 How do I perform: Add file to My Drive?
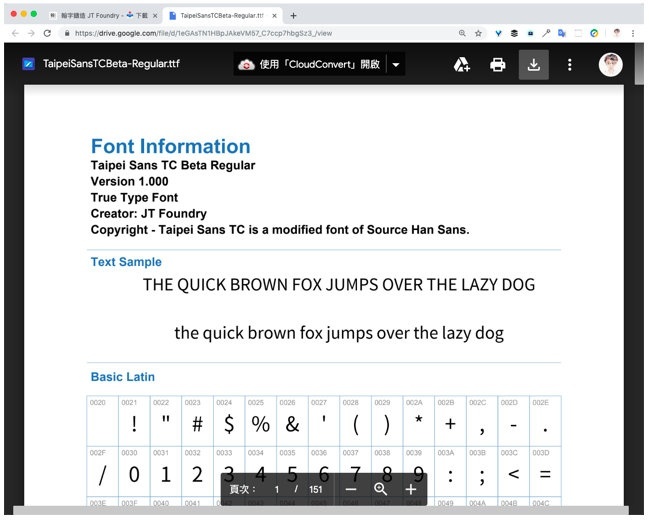tap(462, 65)
